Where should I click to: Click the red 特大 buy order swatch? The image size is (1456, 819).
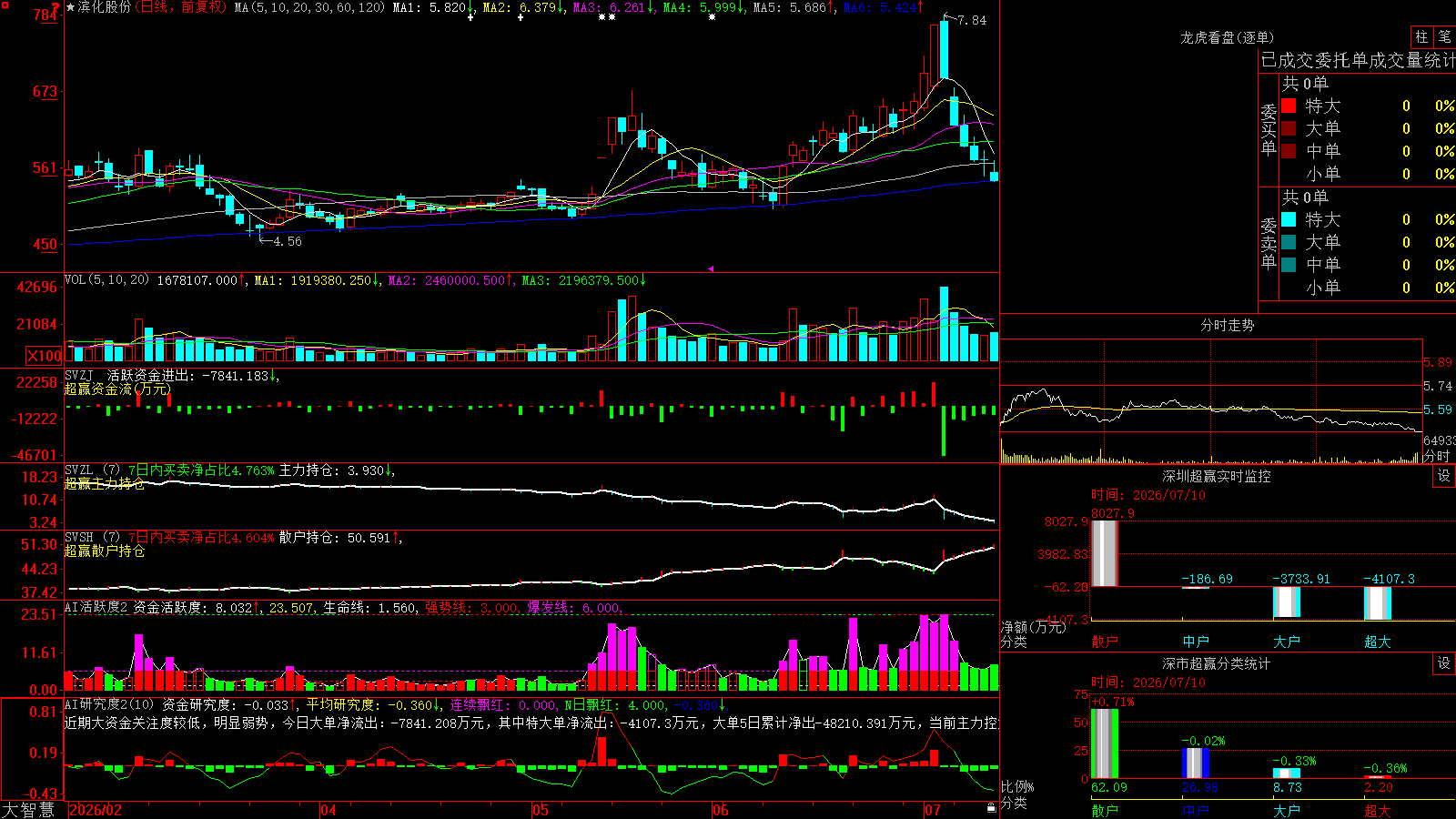click(x=1289, y=106)
